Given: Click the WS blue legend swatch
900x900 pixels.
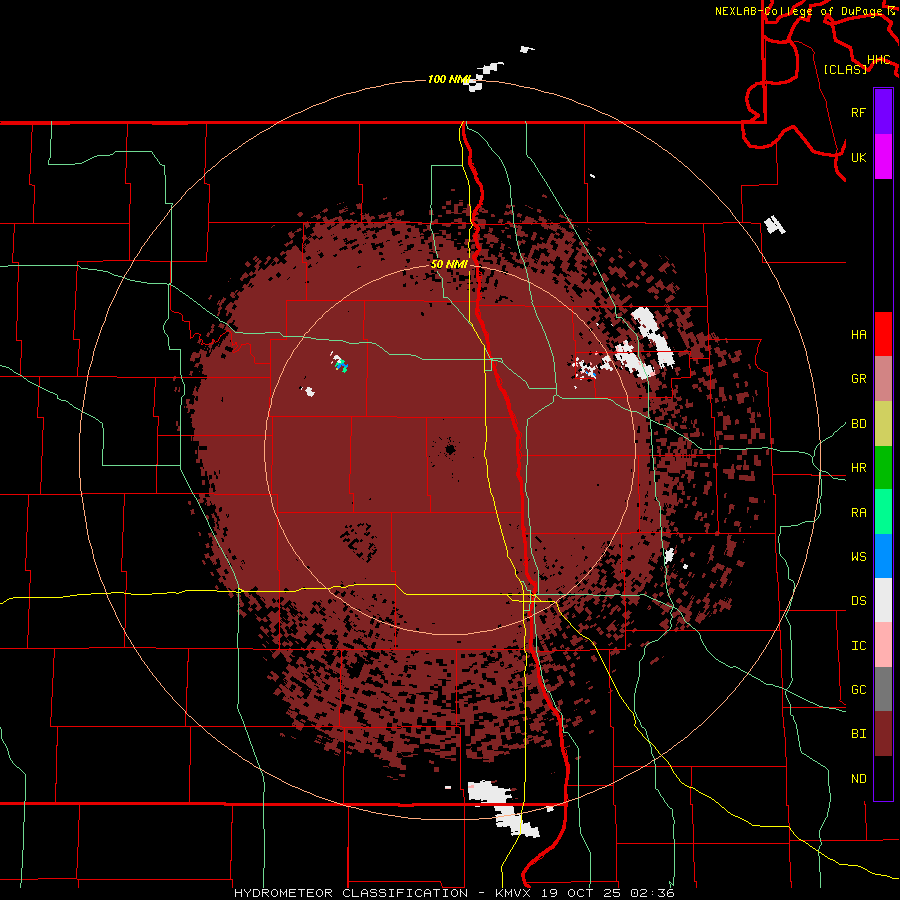Looking at the screenshot, I should pyautogui.click(x=883, y=556).
